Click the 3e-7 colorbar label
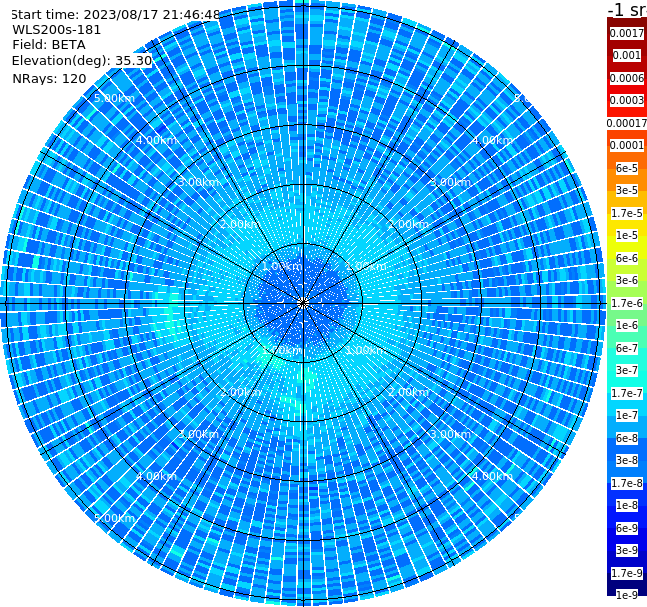 [x=627, y=370]
